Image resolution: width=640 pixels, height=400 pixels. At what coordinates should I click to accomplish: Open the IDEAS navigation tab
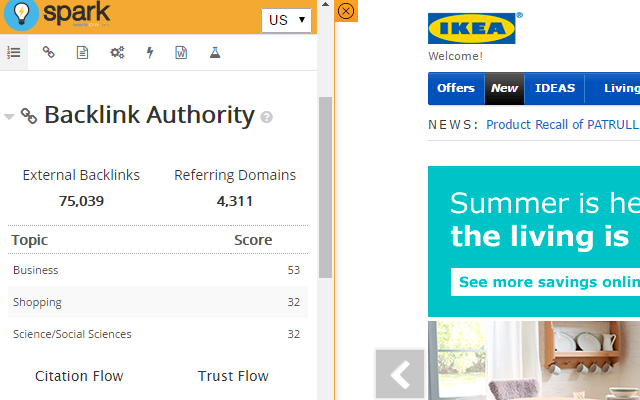[x=555, y=88]
